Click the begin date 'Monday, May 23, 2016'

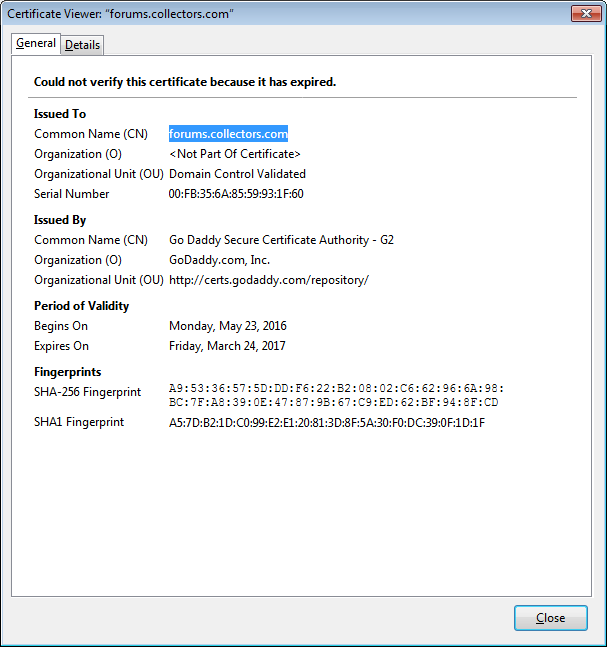(228, 326)
